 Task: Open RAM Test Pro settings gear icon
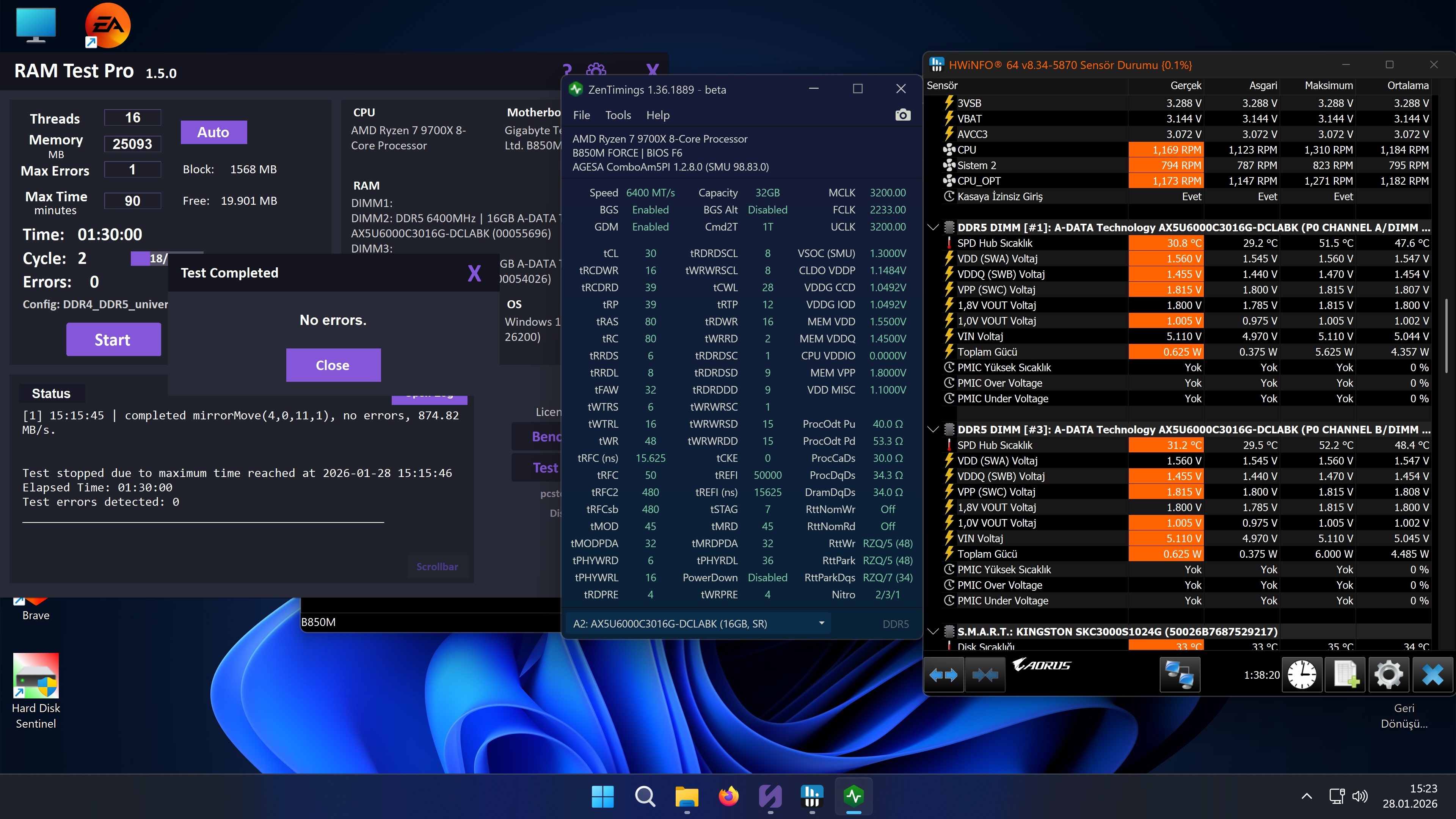click(x=596, y=71)
